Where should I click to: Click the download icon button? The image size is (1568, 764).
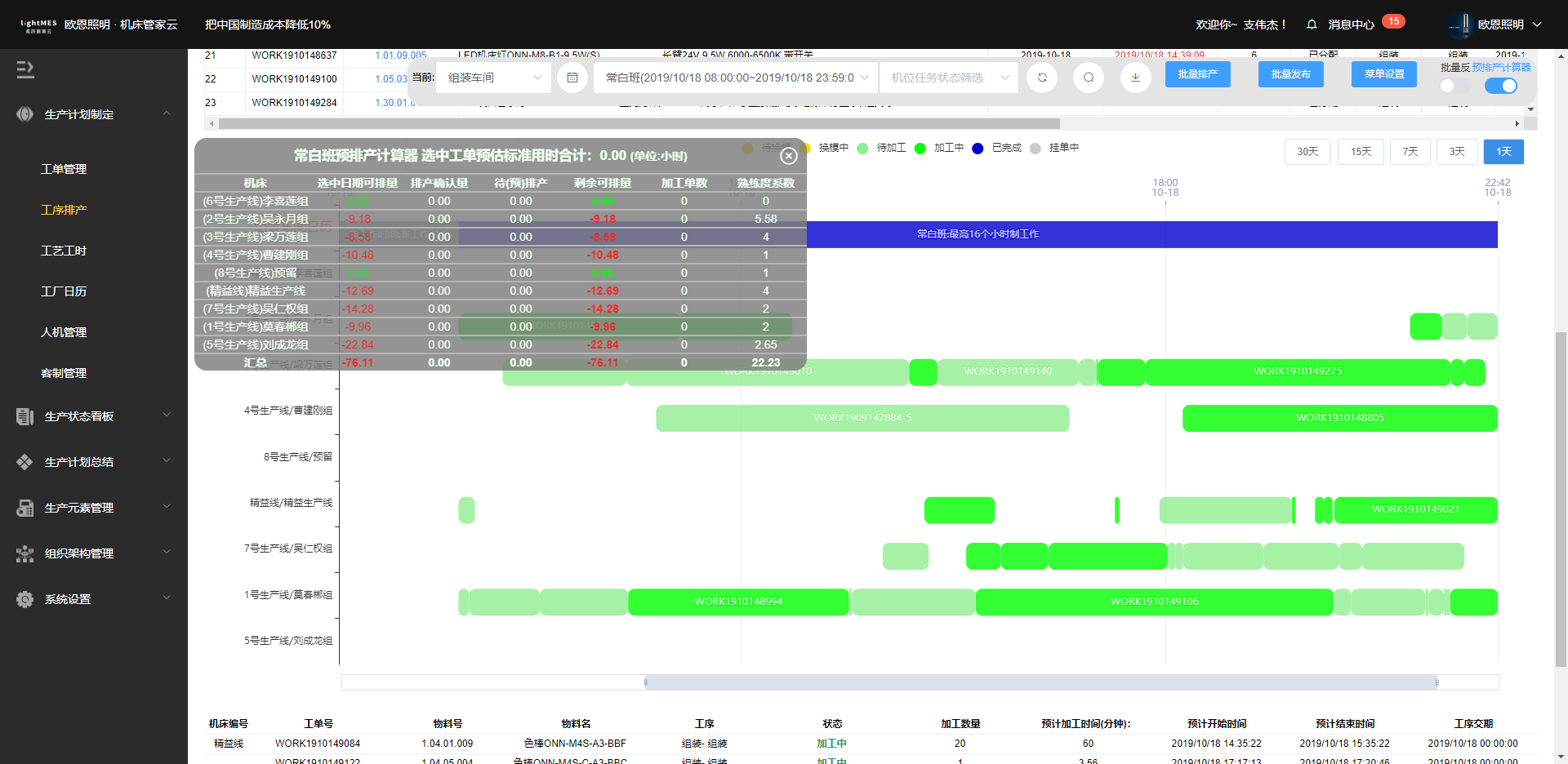pos(1135,78)
